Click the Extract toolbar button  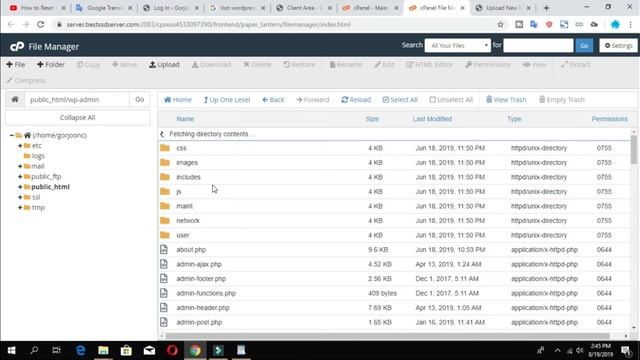(576, 64)
